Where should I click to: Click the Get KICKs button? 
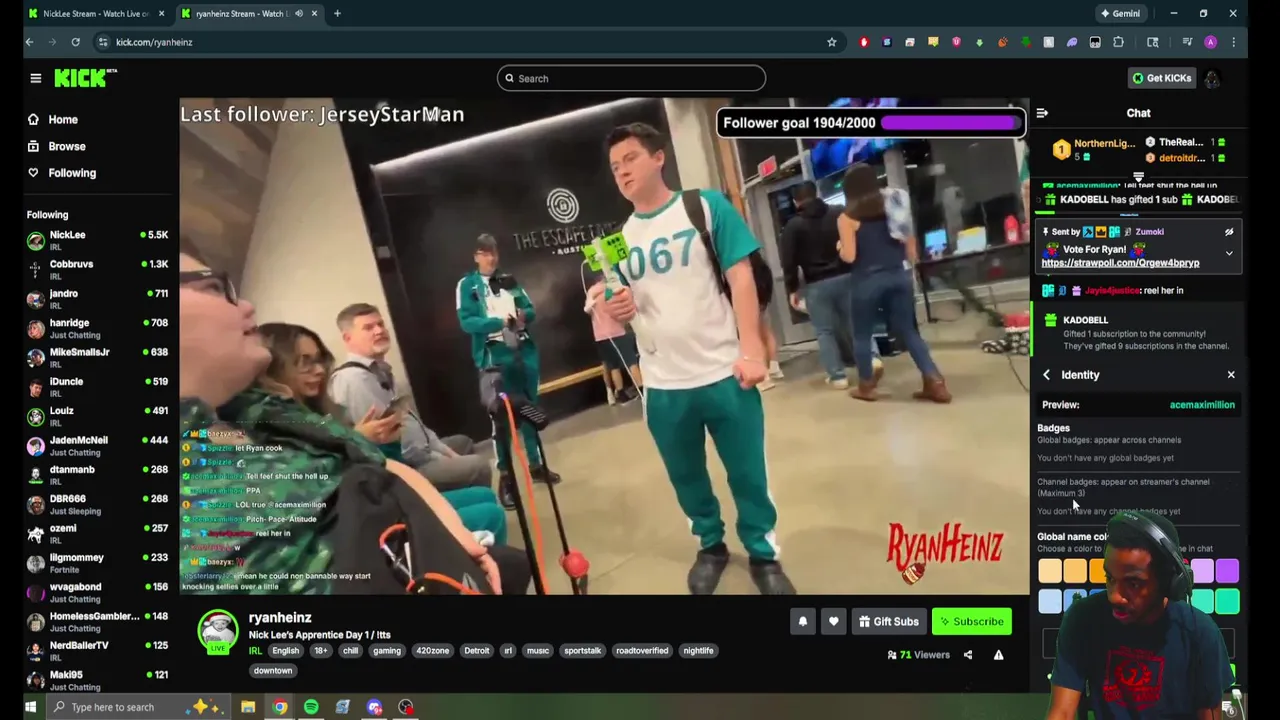[1161, 78]
